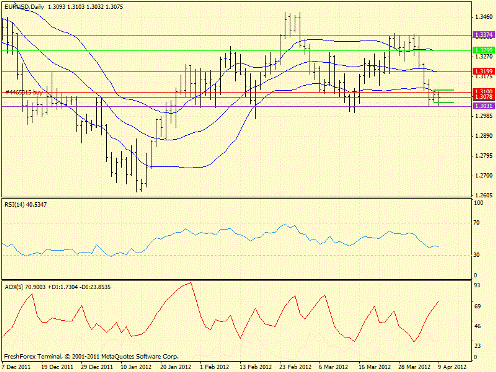This screenshot has width=496, height=372.
Task: Click the RSI(14) 40.5347 indicator label
Action: coord(26,205)
